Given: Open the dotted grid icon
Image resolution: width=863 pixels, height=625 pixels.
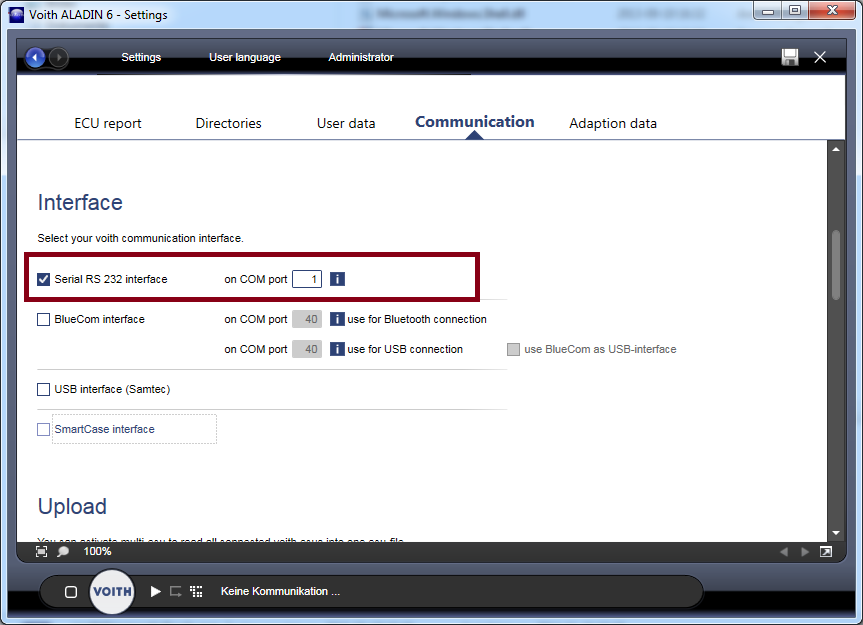Looking at the screenshot, I should [x=196, y=591].
